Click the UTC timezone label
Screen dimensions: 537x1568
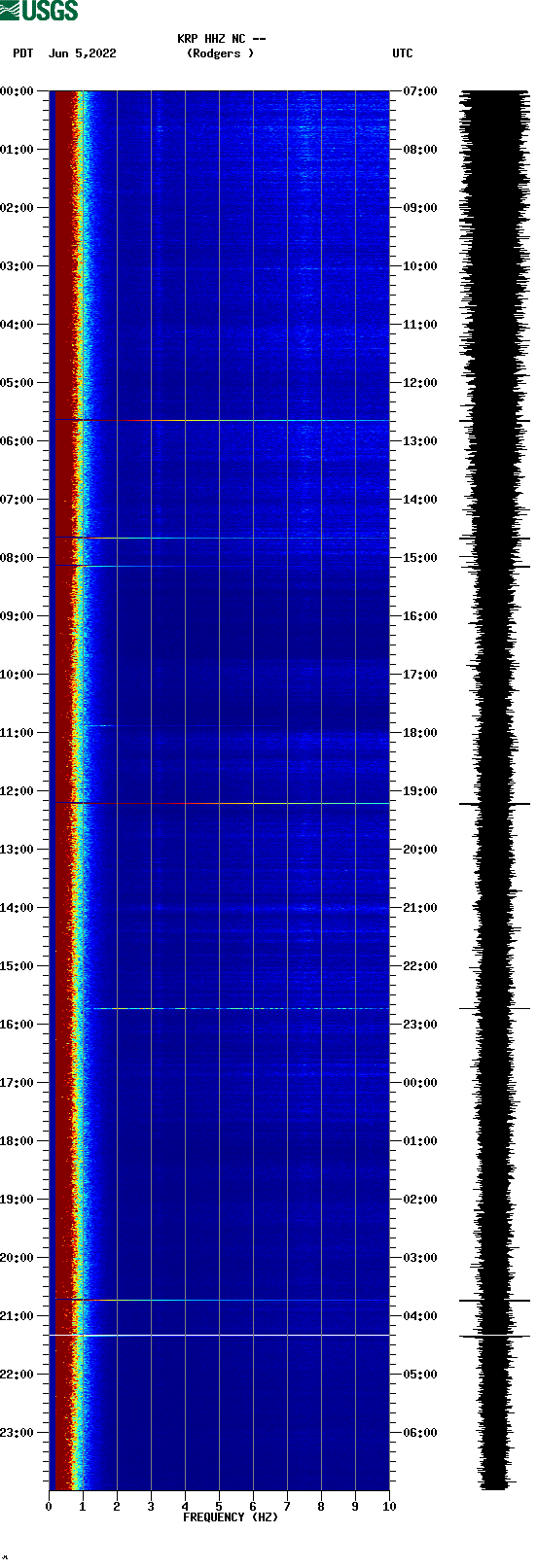pyautogui.click(x=403, y=53)
